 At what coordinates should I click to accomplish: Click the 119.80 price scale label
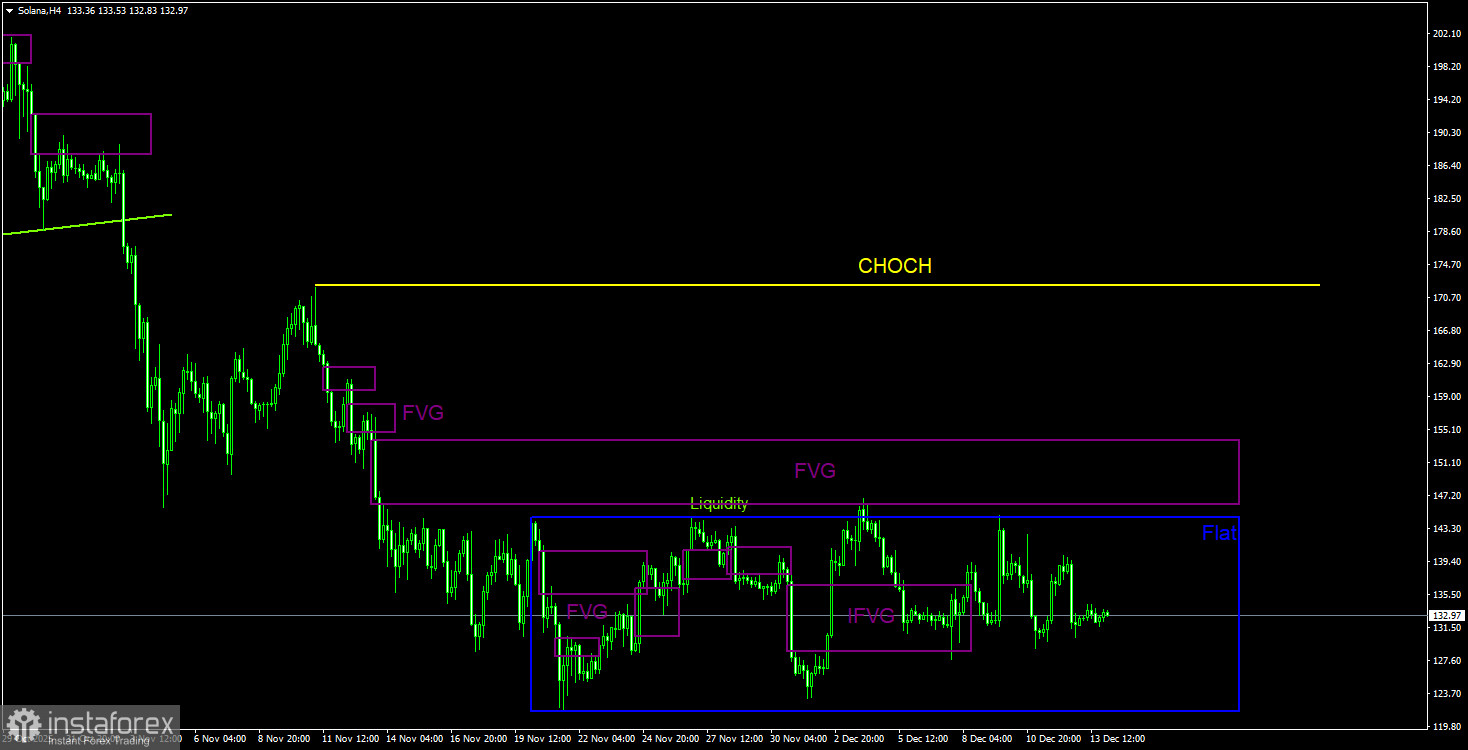(x=1445, y=727)
